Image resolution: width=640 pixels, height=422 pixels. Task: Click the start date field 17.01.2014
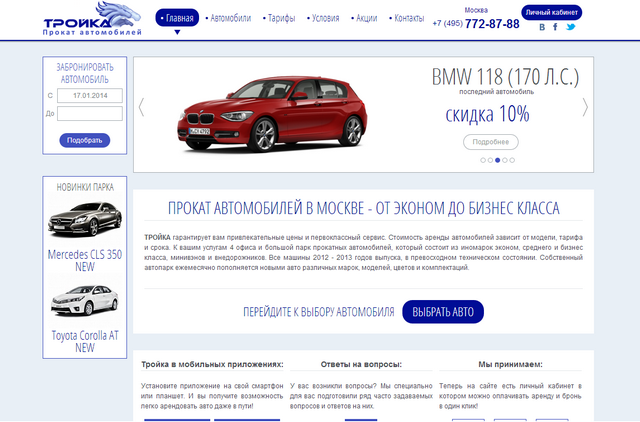(90, 96)
